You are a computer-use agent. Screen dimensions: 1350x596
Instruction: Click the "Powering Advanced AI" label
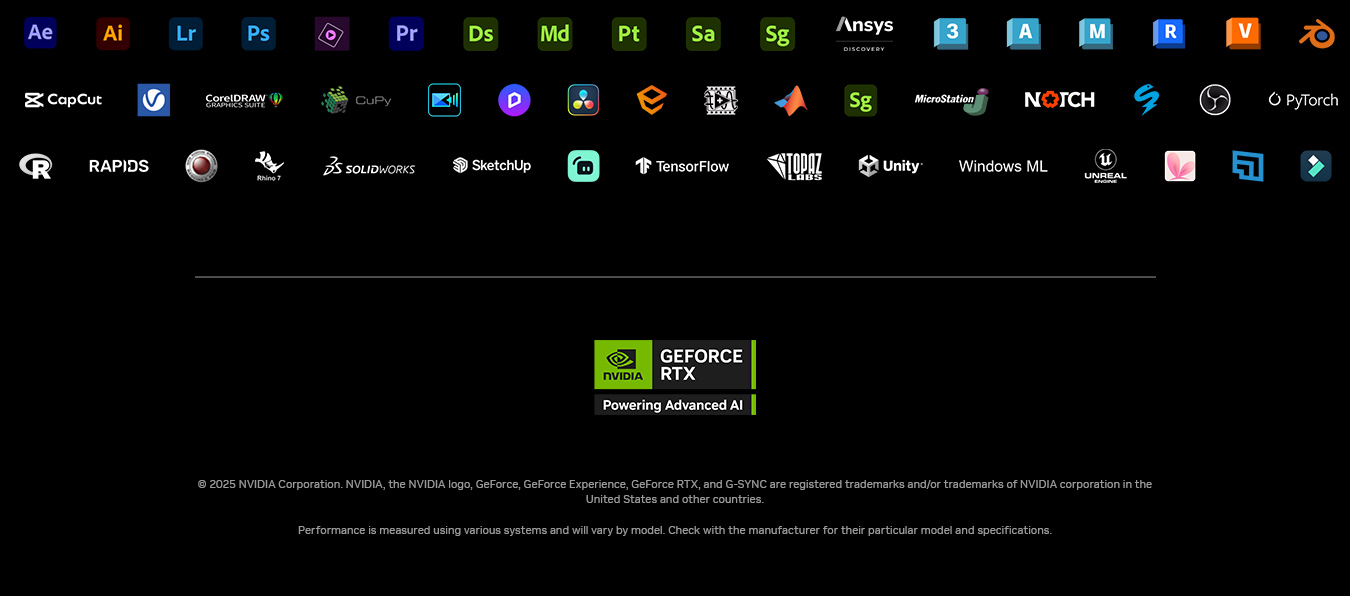(675, 405)
